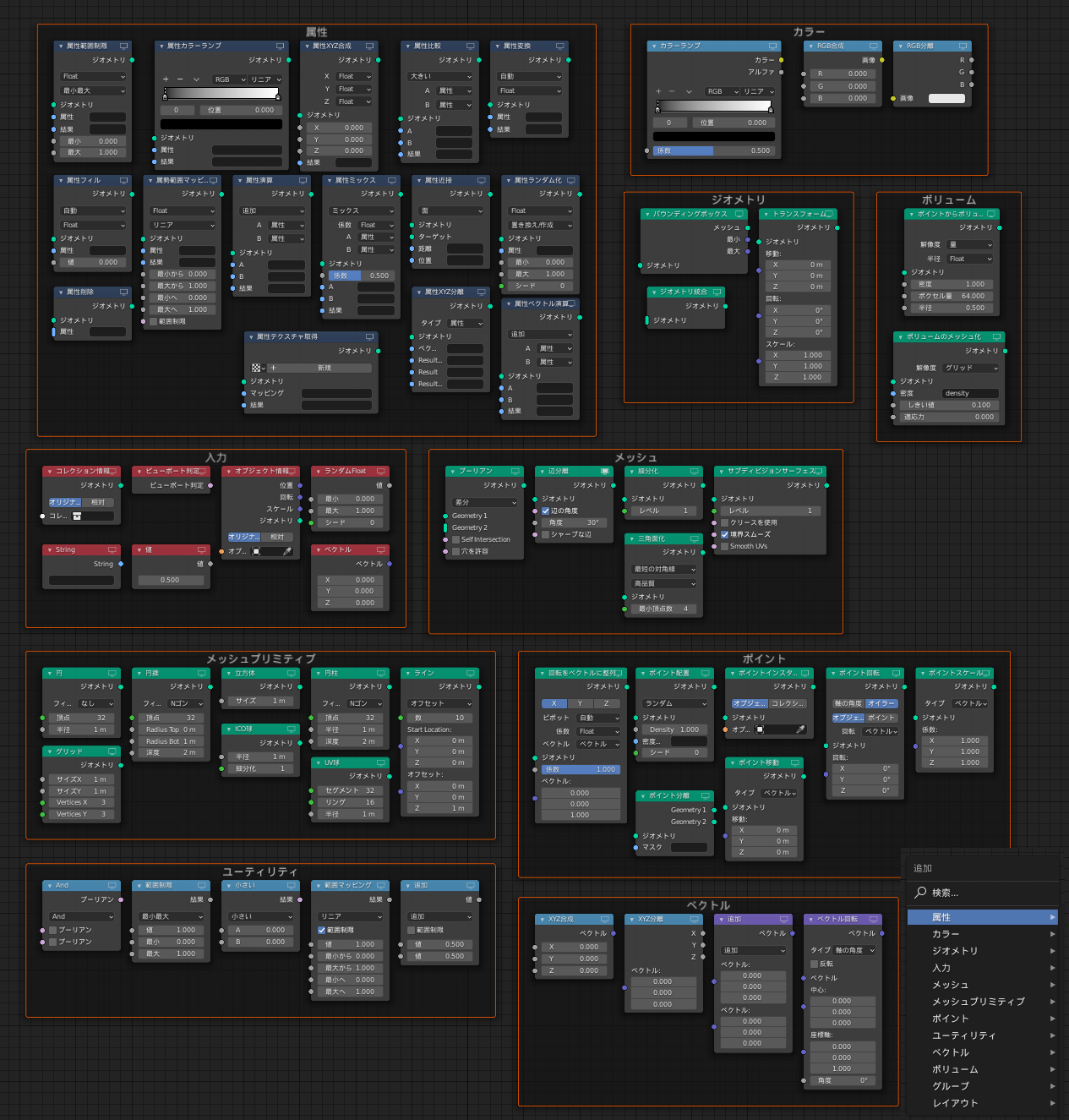This screenshot has height=1120, width=1069.
Task: Click the eyedropper in ポイントインスタンス node
Action: tap(800, 729)
